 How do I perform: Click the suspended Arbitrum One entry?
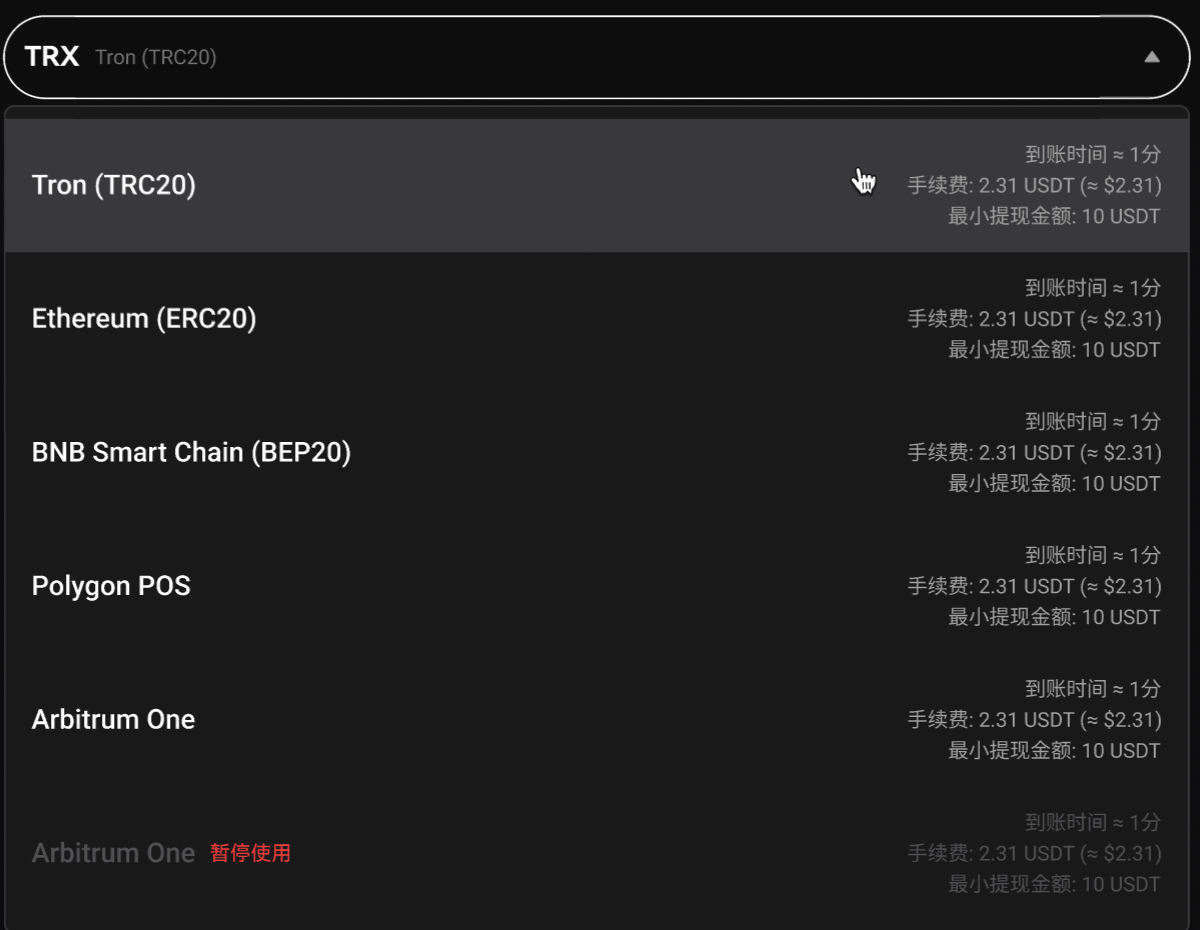click(597, 853)
